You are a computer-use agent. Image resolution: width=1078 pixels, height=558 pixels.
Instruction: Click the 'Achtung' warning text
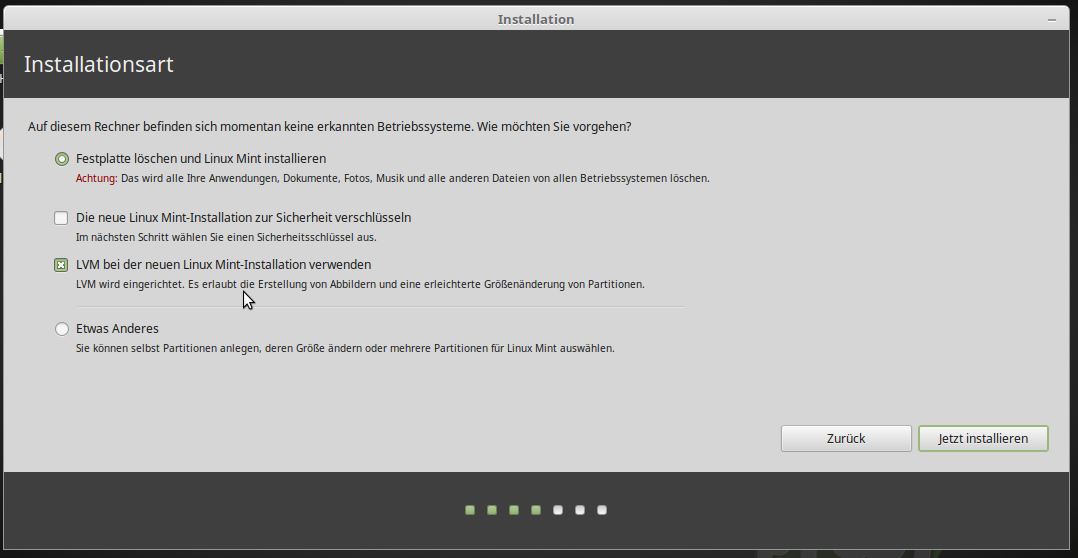96,179
